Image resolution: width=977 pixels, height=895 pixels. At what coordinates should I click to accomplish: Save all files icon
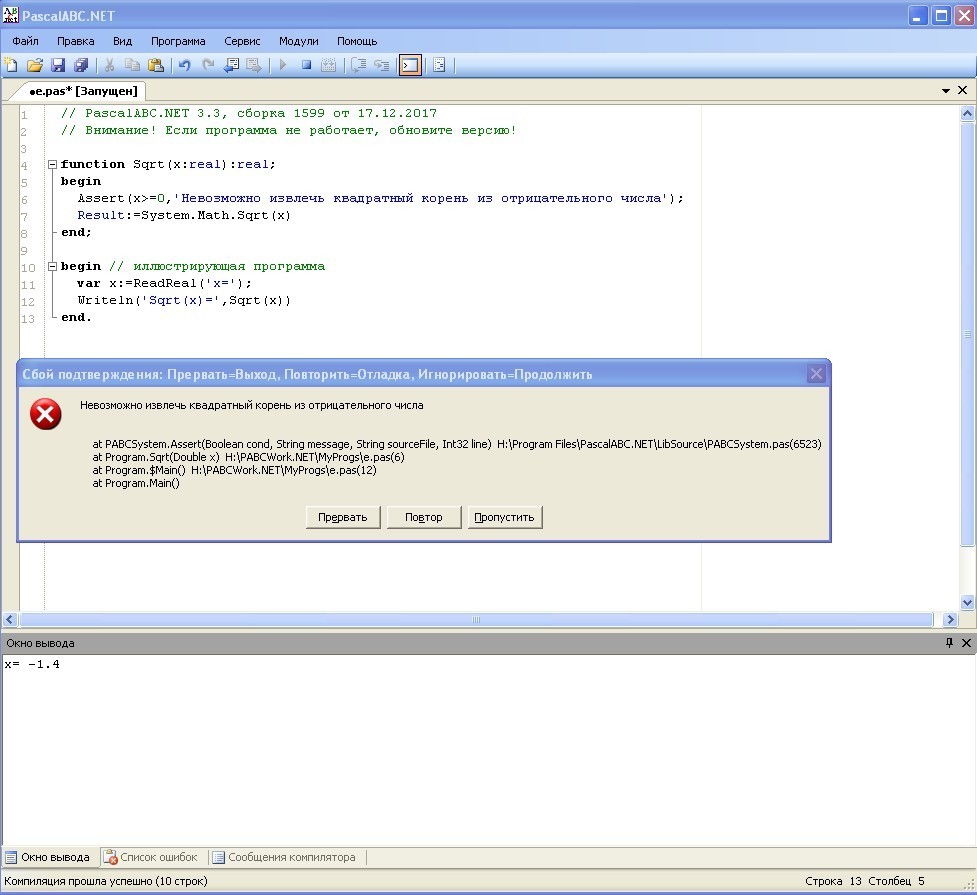point(81,65)
